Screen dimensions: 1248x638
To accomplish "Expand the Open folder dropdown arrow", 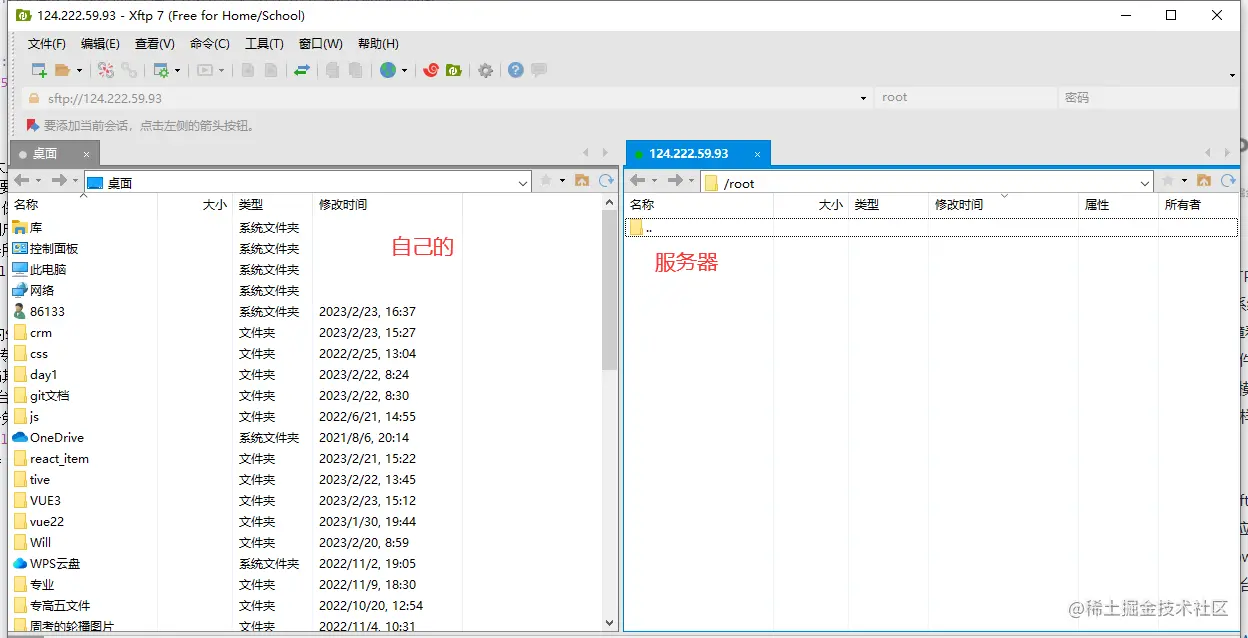I will coord(79,71).
